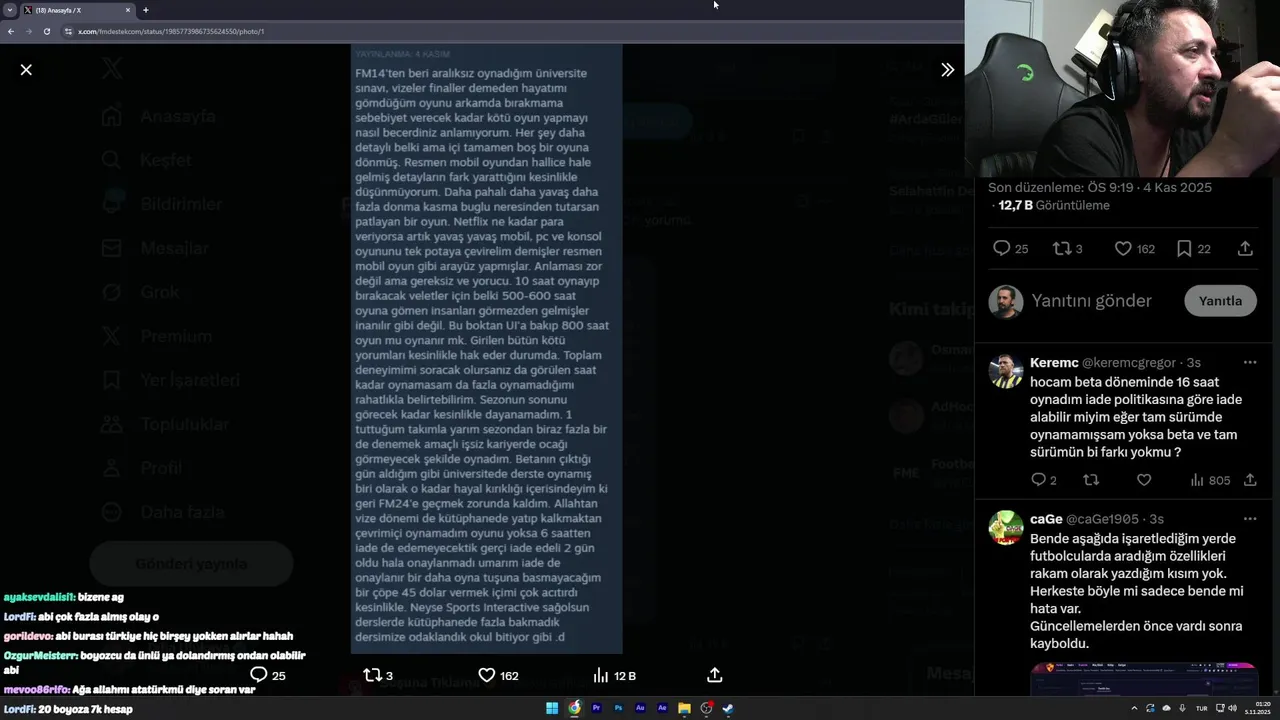This screenshot has height=720, width=1280.
Task: Expand hidden system tray icons
Action: [x=1134, y=708]
